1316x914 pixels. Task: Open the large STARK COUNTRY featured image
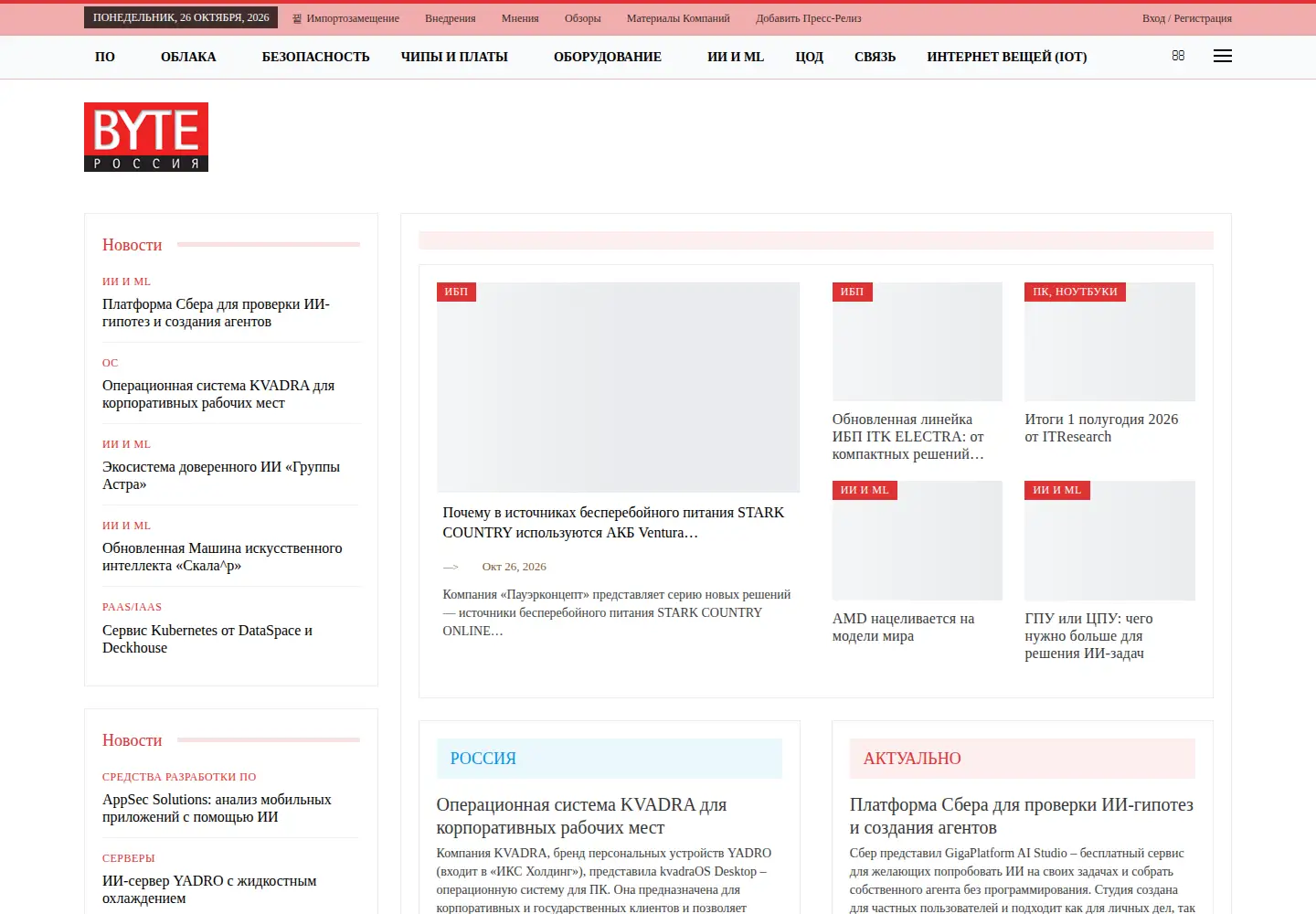618,388
